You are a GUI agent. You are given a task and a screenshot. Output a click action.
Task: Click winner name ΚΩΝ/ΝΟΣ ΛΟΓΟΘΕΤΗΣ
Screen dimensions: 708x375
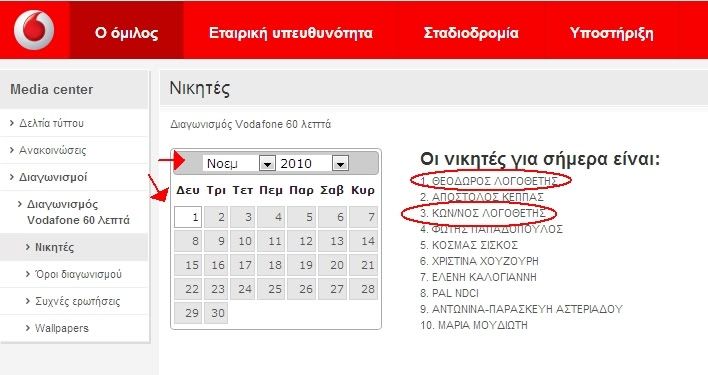(x=489, y=213)
